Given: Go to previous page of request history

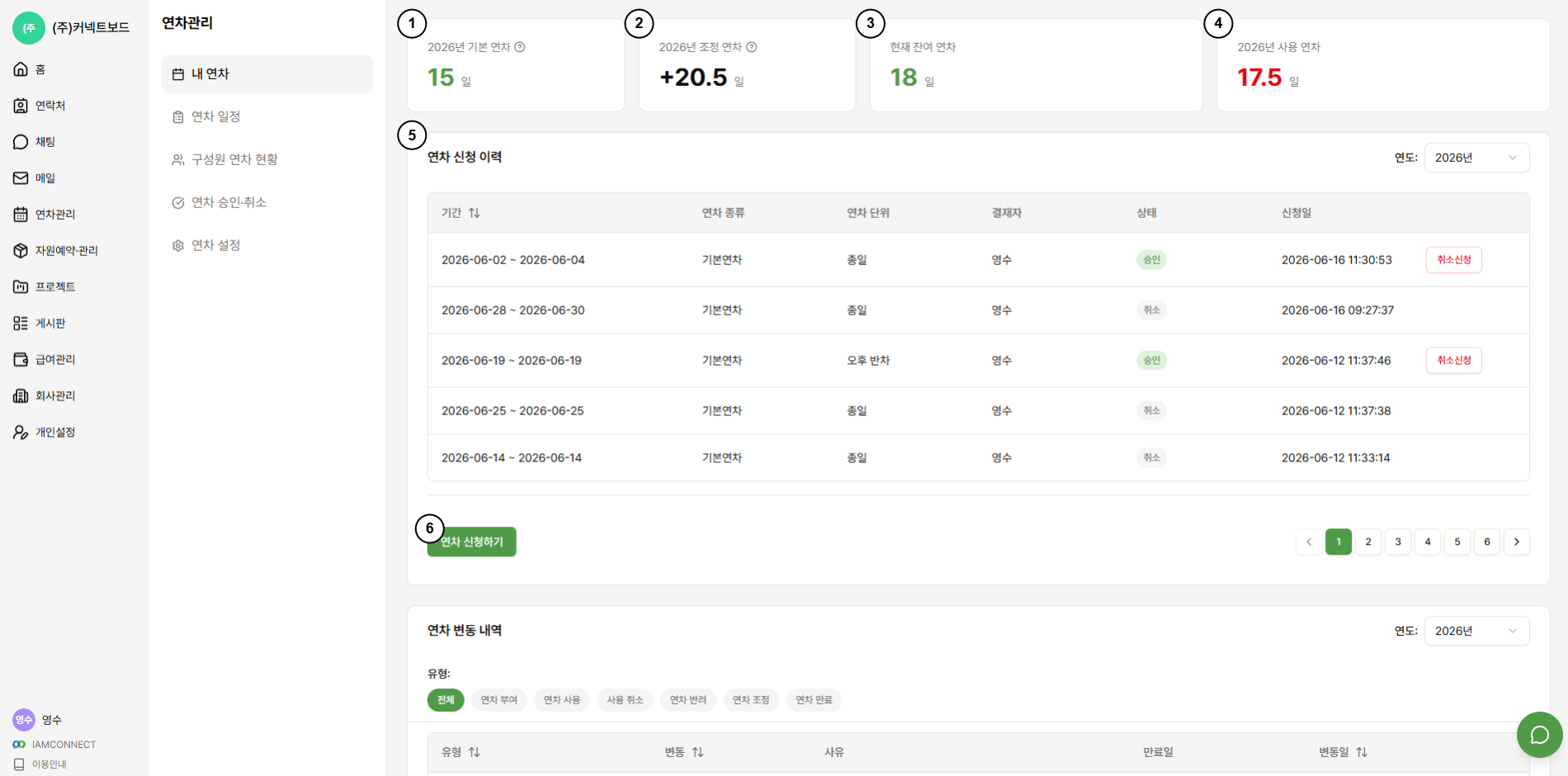Looking at the screenshot, I should (x=1309, y=542).
